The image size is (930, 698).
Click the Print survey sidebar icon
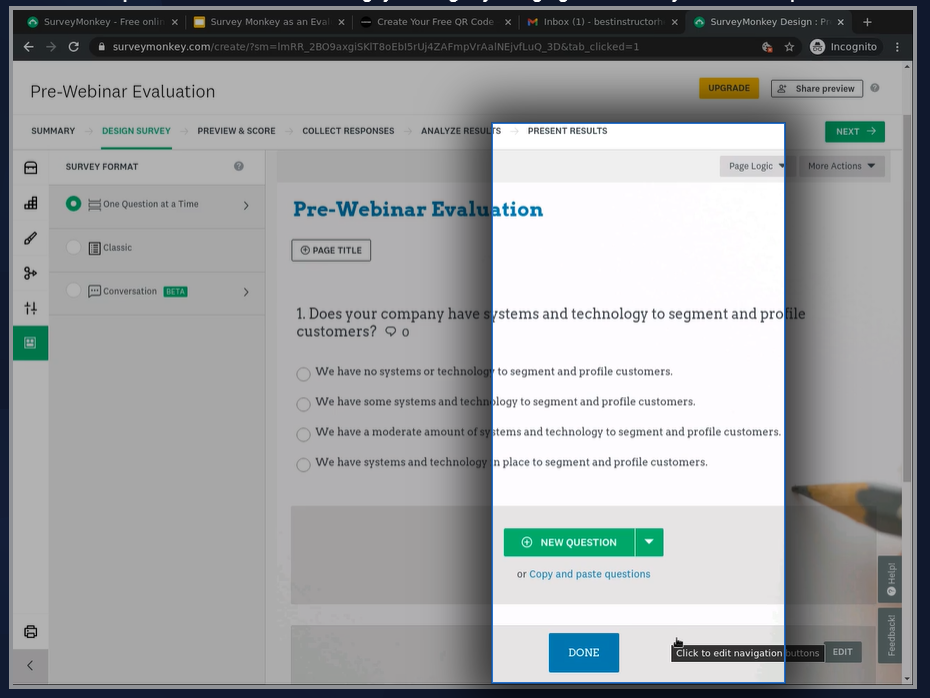coord(30,632)
